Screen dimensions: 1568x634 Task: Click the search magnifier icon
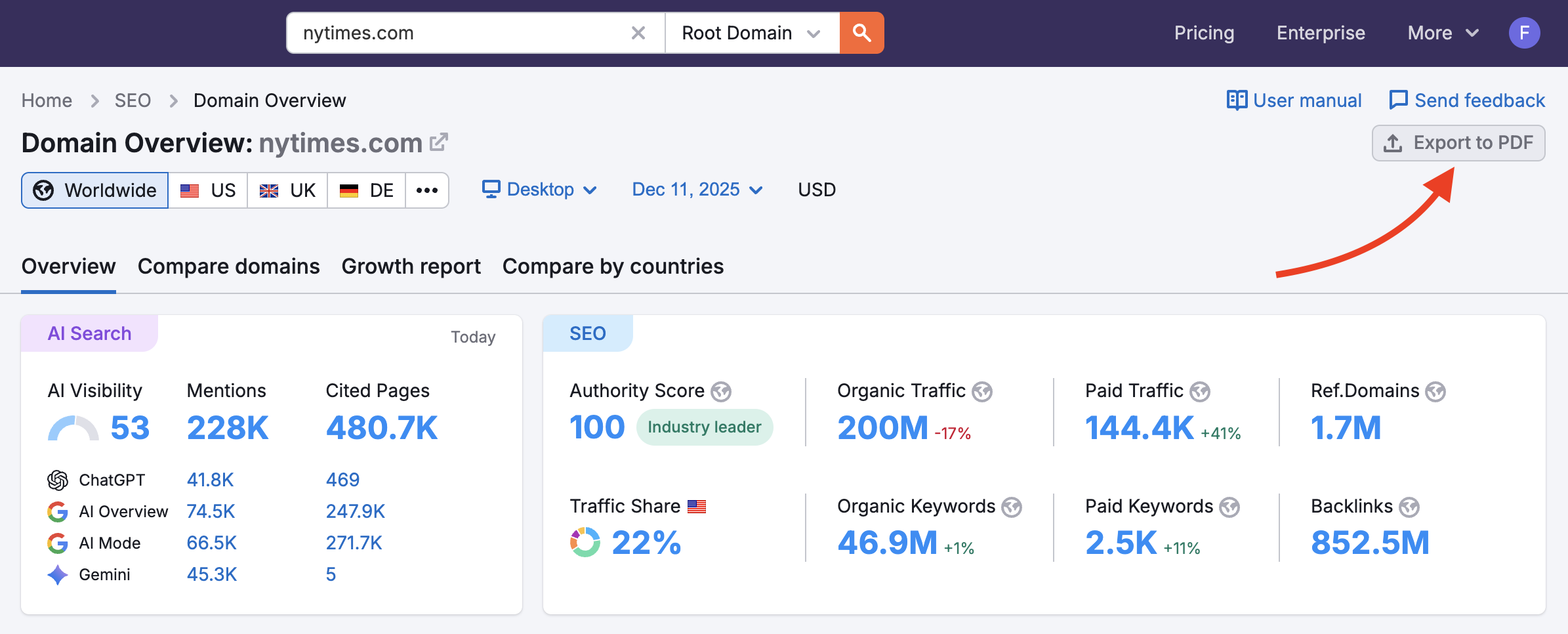pyautogui.click(x=861, y=32)
